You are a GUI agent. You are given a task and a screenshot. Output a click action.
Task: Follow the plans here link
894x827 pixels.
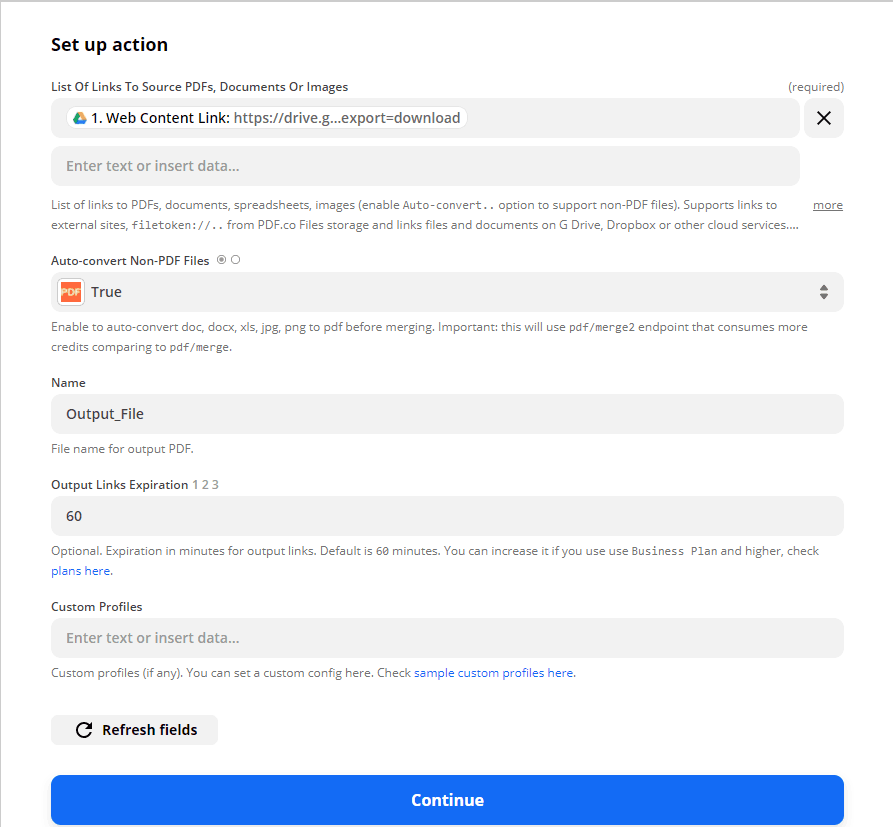[x=80, y=570]
